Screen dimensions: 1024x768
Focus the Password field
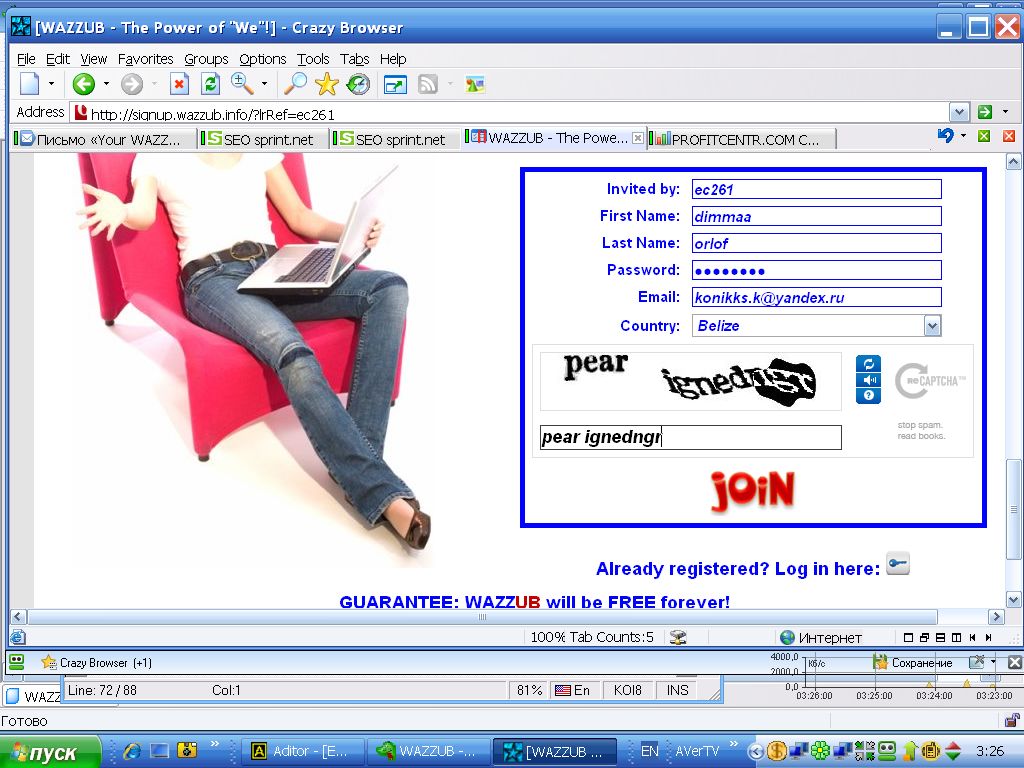816,270
